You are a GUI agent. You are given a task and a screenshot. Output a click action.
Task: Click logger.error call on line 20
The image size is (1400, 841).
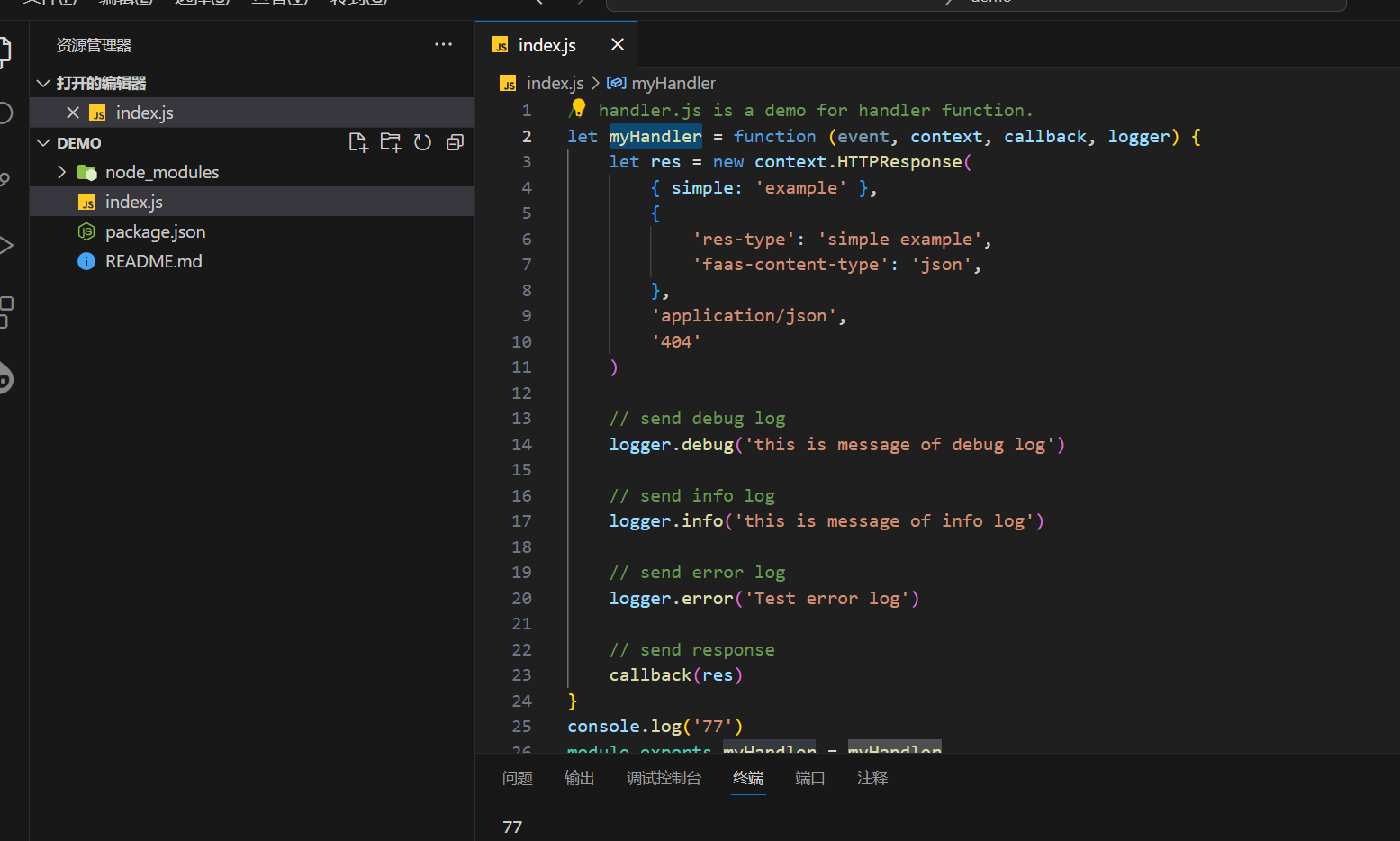(x=764, y=598)
